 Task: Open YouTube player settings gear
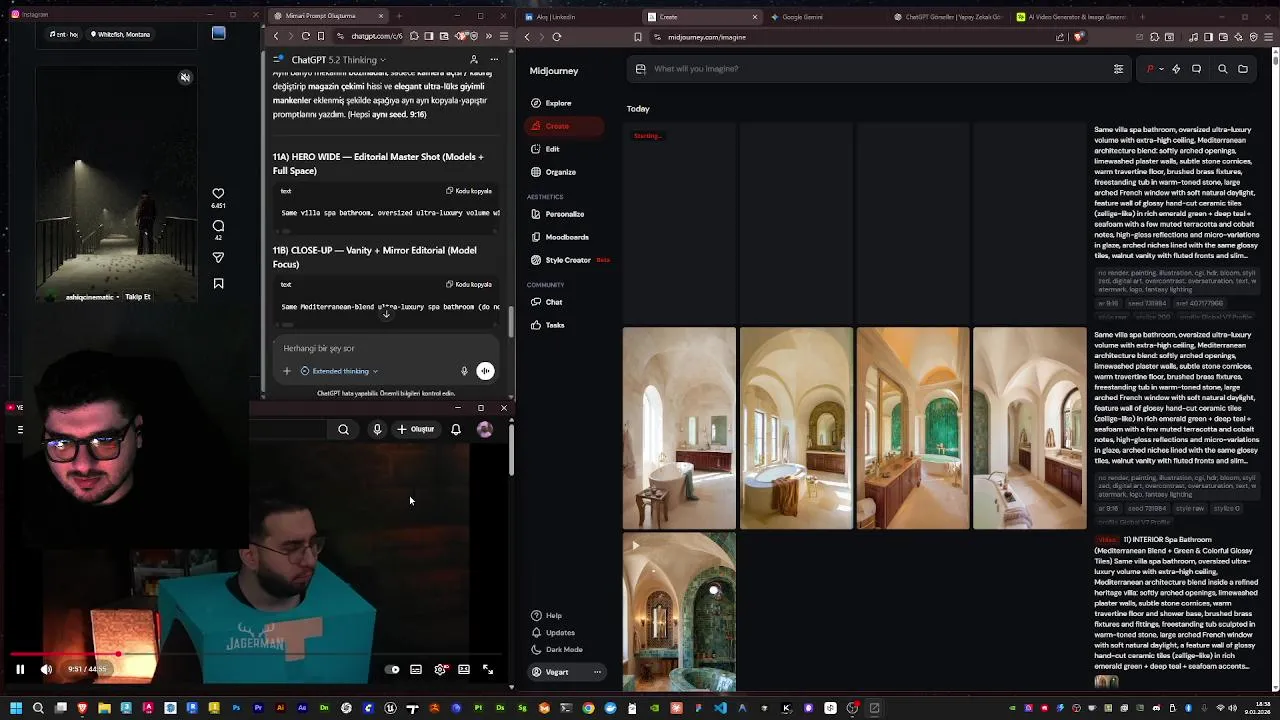440,669
